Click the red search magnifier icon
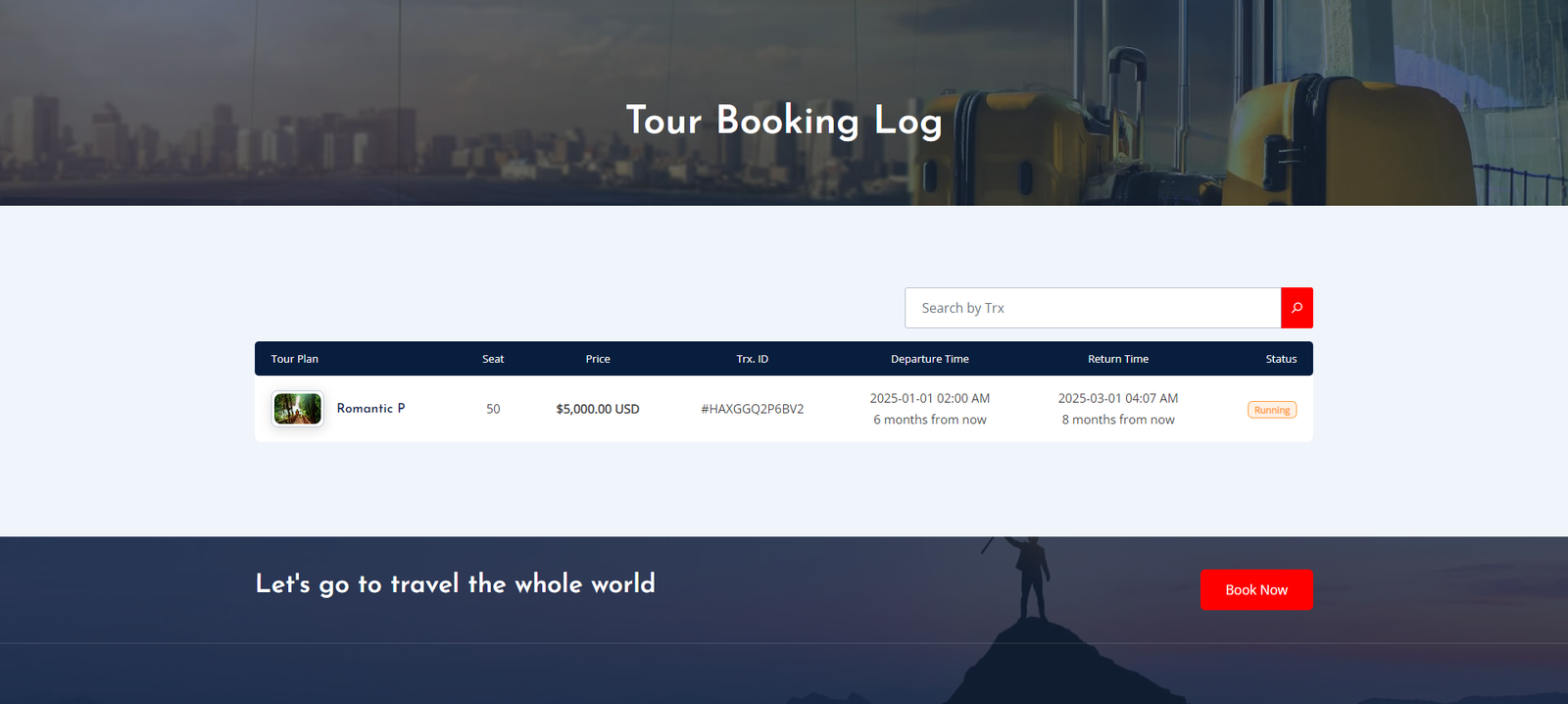The image size is (1568, 704). pos(1297,308)
